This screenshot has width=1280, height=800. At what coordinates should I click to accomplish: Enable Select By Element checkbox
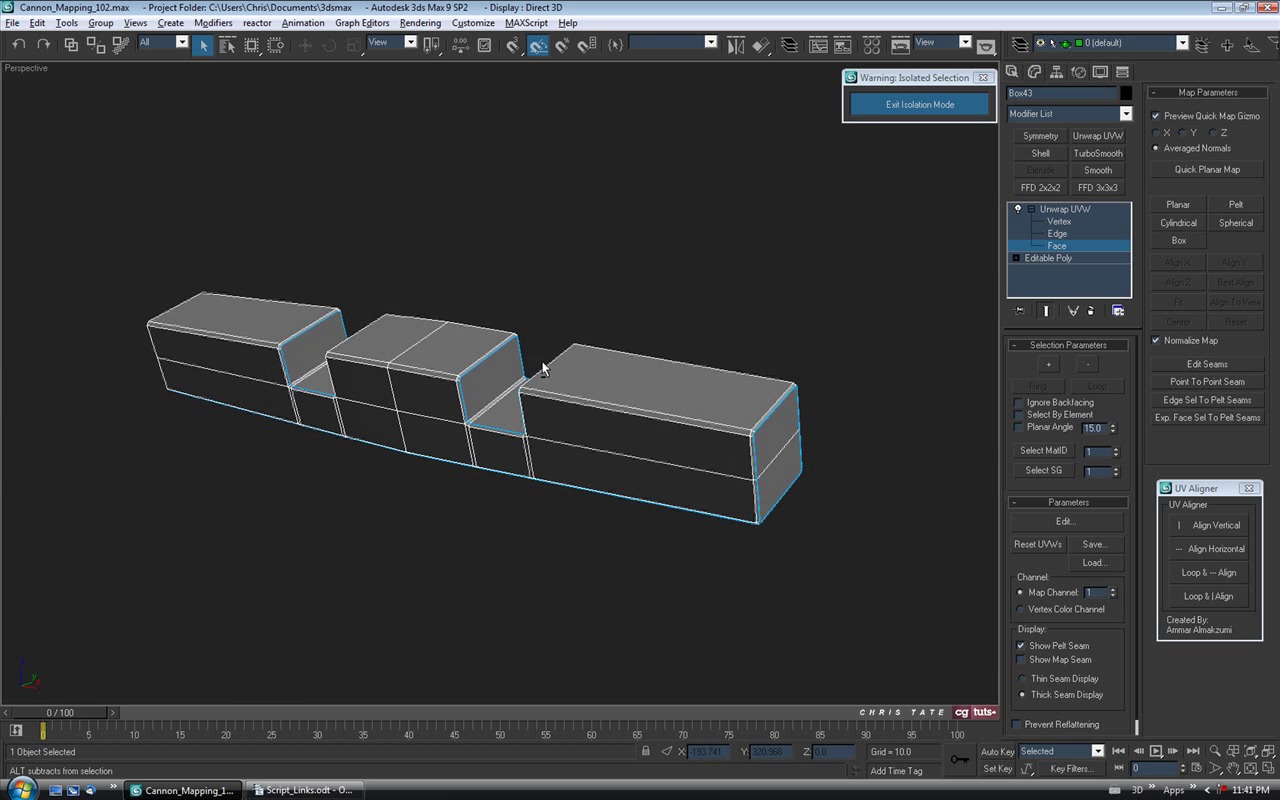tap(1018, 414)
